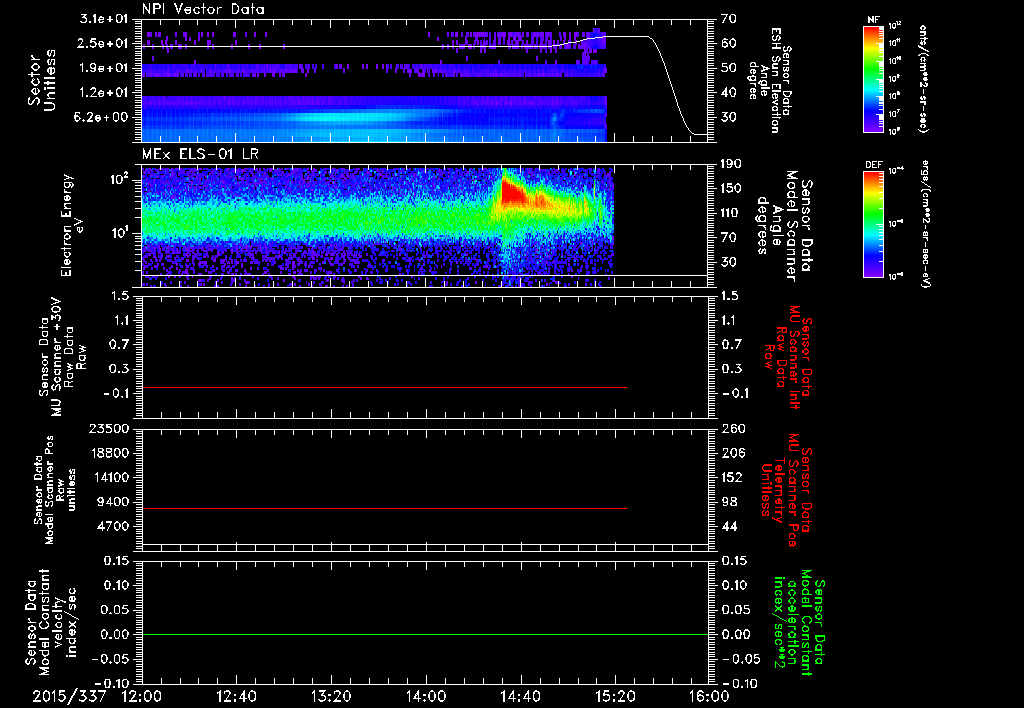Click the 12:40 time axis label
1024x708 pixels.
[236, 696]
